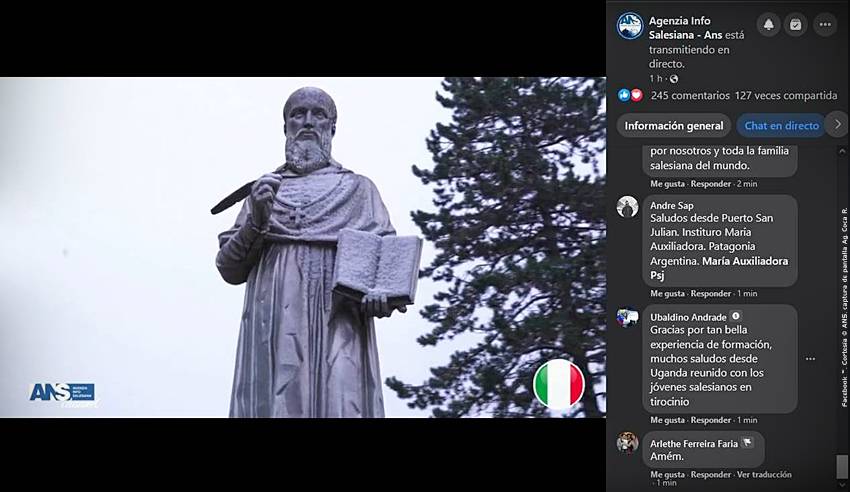Click the María Auxiliadora Psj tagged link
Screen dimensions: 850x492
tap(719, 268)
